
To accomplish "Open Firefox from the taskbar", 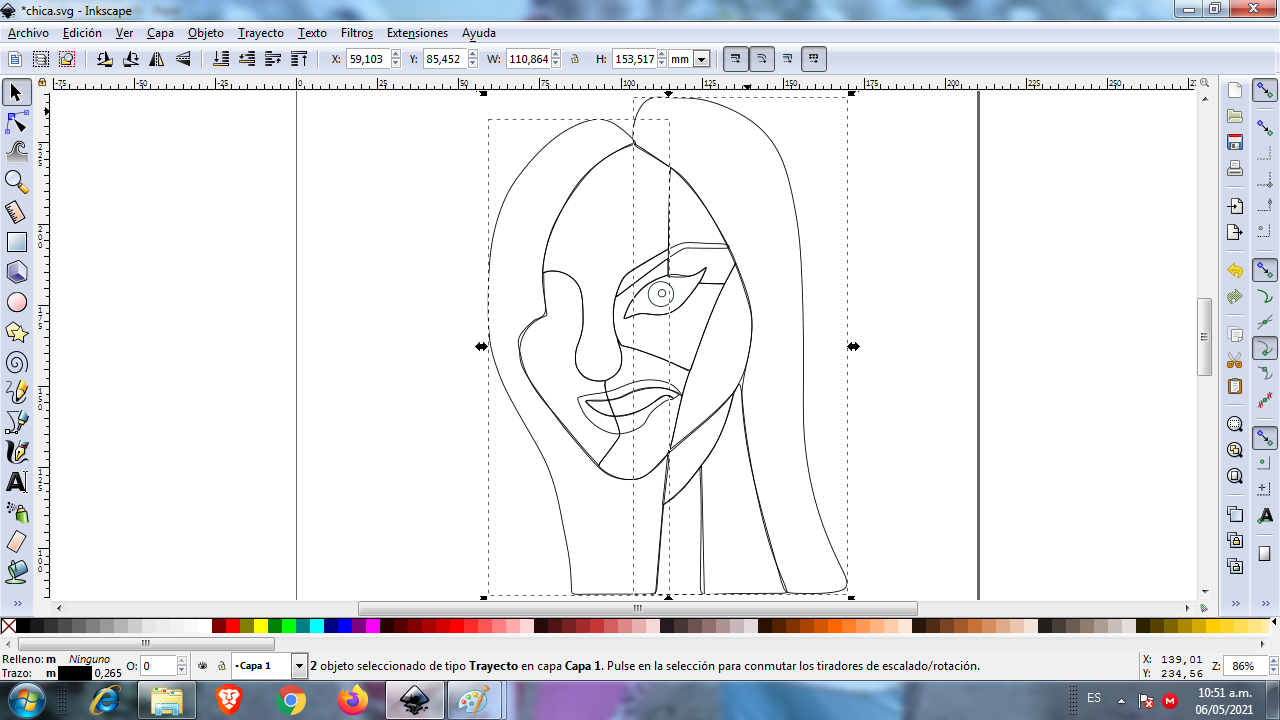I will [352, 700].
